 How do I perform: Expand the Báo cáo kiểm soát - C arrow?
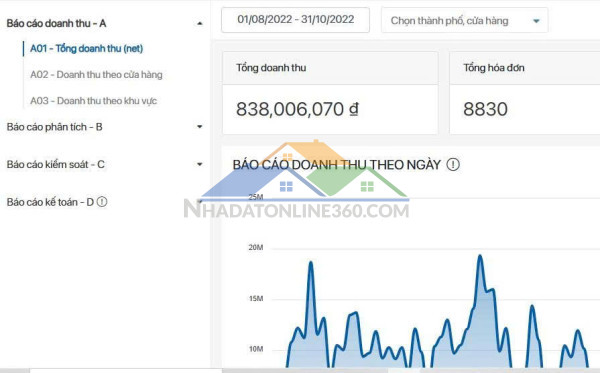[x=199, y=165]
